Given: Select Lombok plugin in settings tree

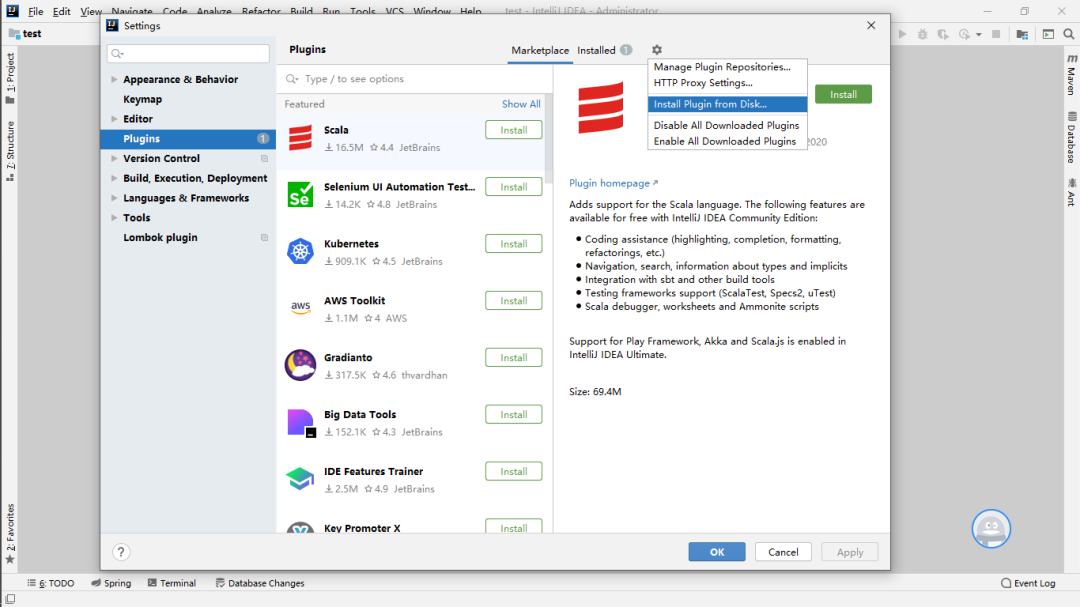Looking at the screenshot, I should (x=160, y=238).
